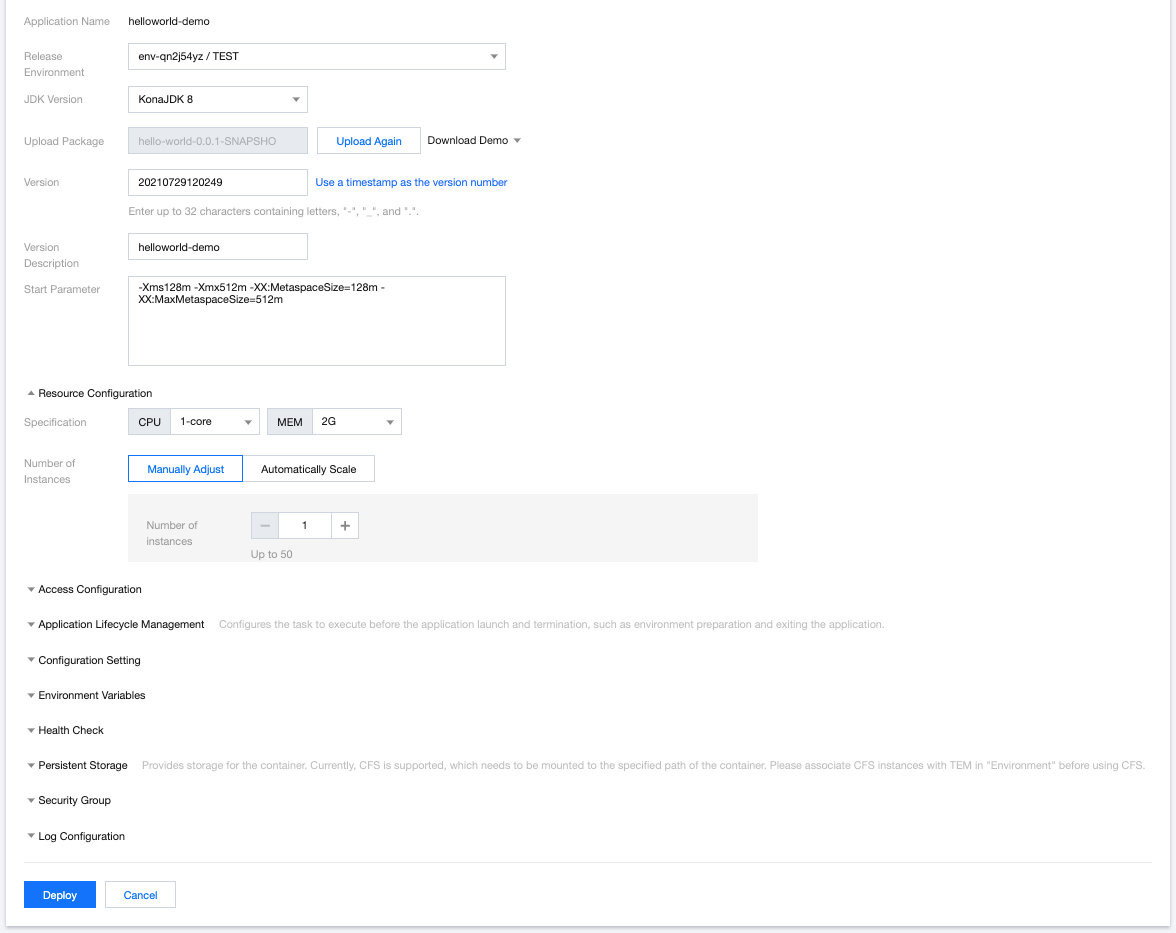Click the Version Description input field
1176x933 pixels.
(218, 247)
